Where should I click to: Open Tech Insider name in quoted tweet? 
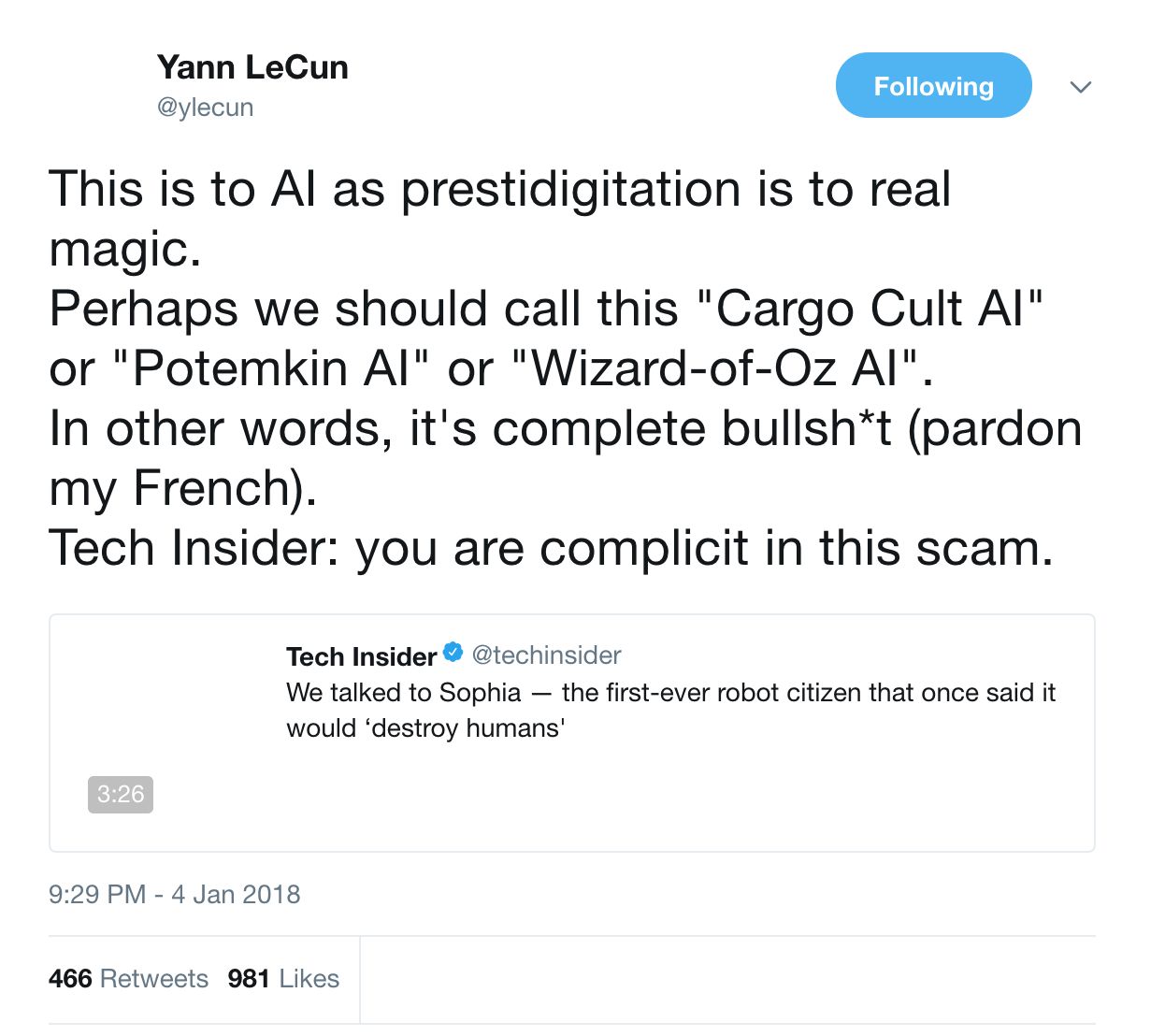coord(361,656)
